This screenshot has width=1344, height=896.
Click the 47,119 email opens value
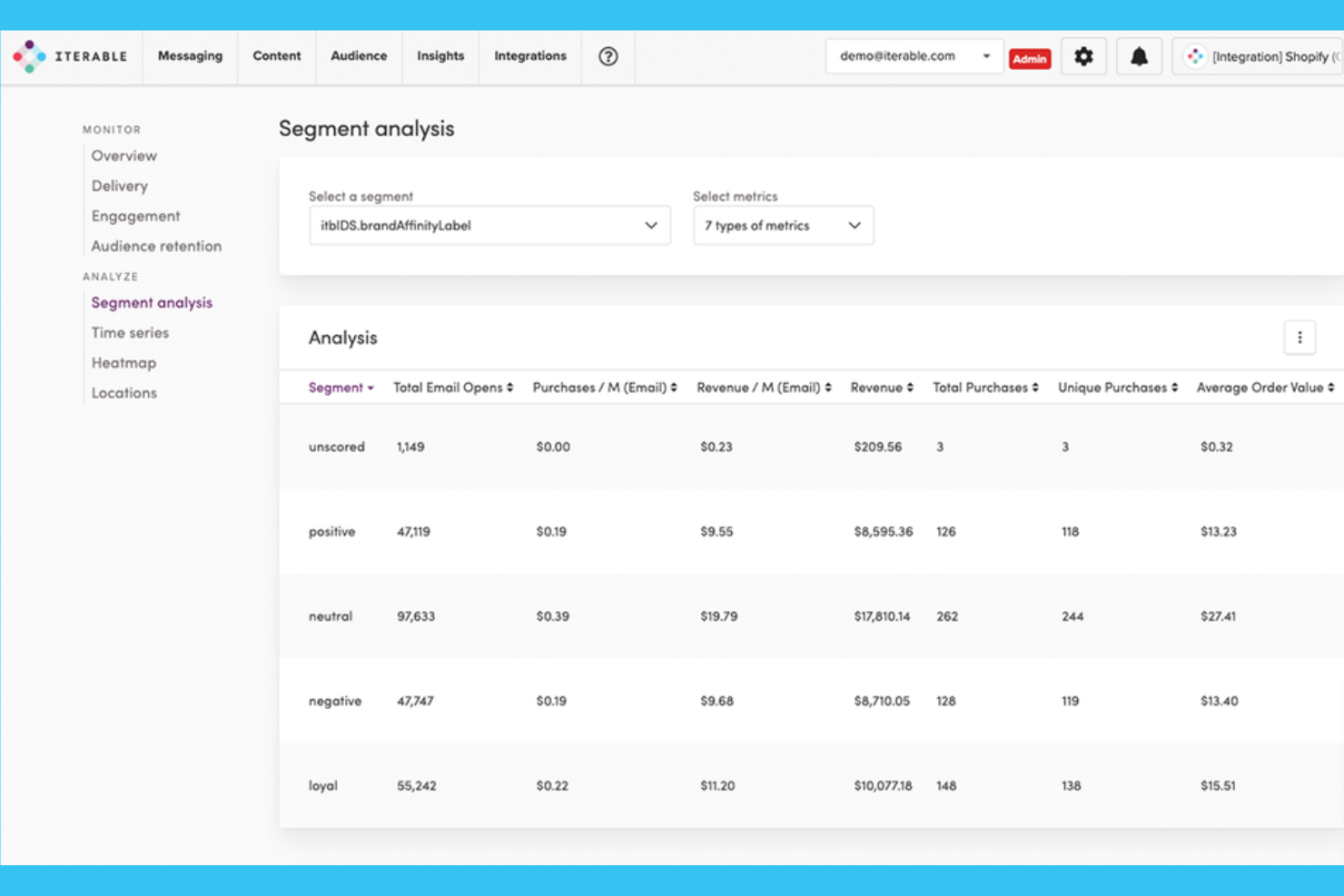pos(413,532)
